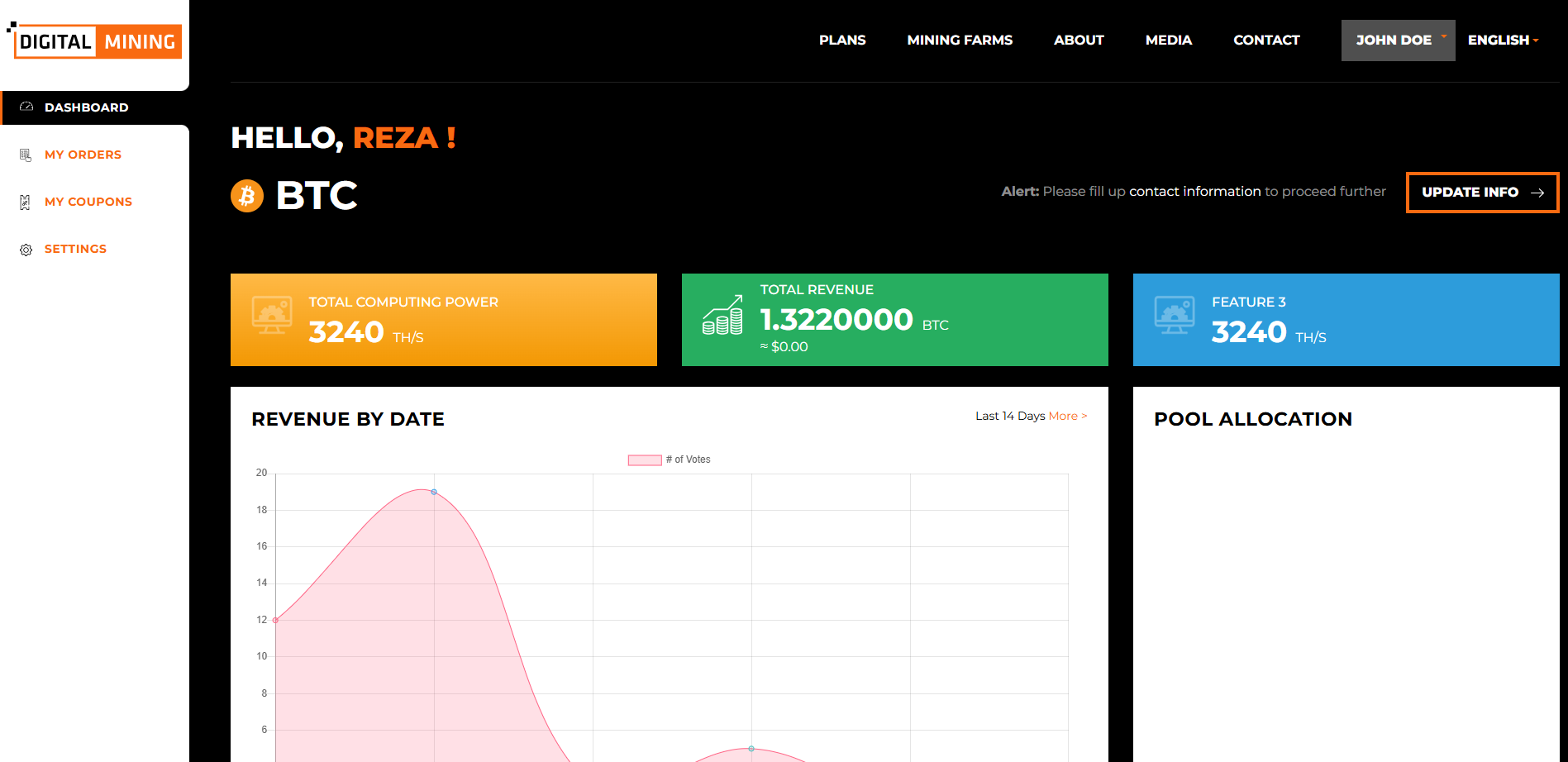Click the Total Computing Power card
1568x762 pixels.
[x=444, y=320]
